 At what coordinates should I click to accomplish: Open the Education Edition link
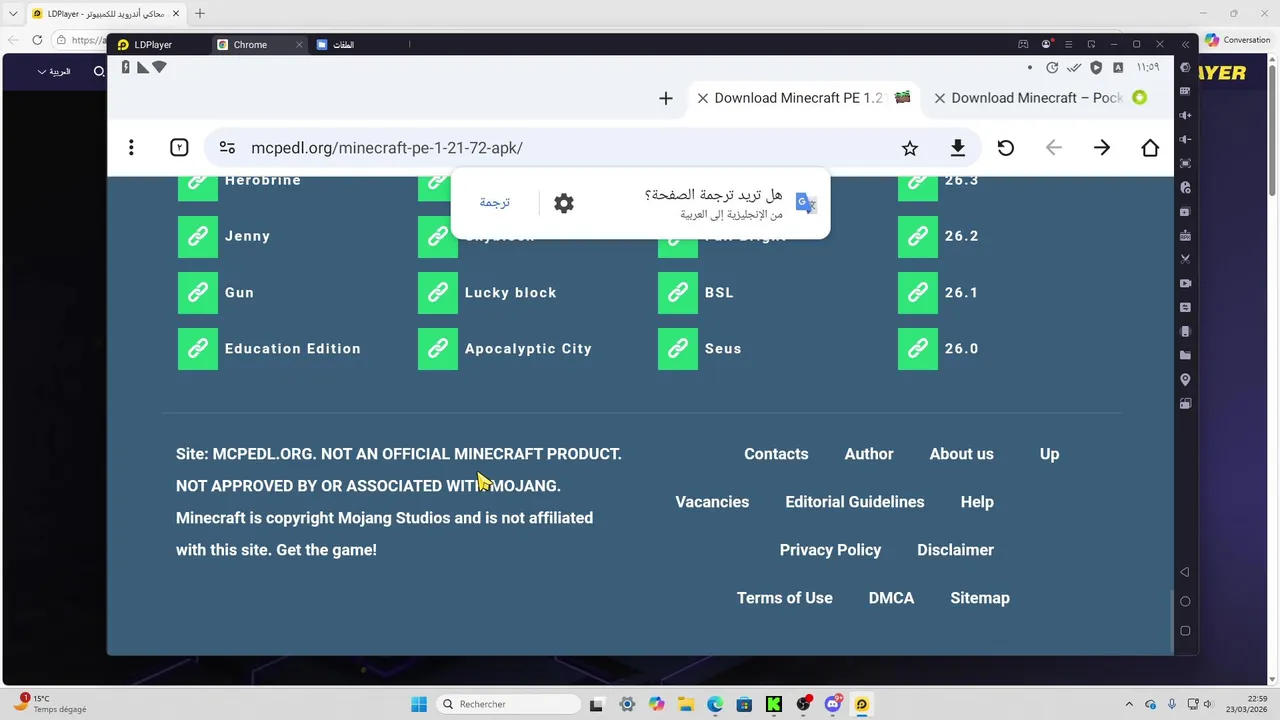292,348
